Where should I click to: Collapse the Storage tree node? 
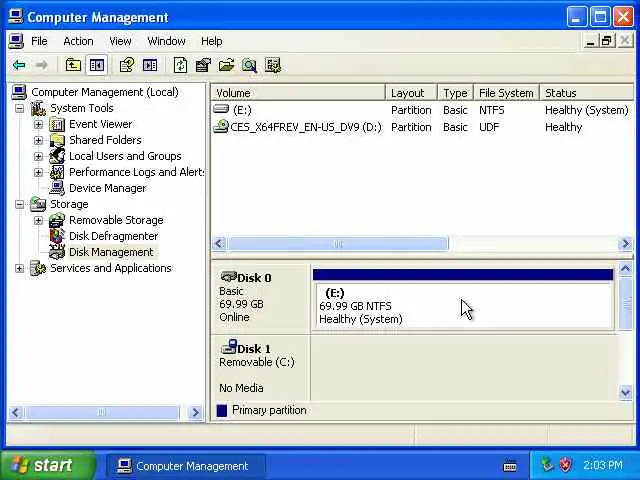(19, 204)
